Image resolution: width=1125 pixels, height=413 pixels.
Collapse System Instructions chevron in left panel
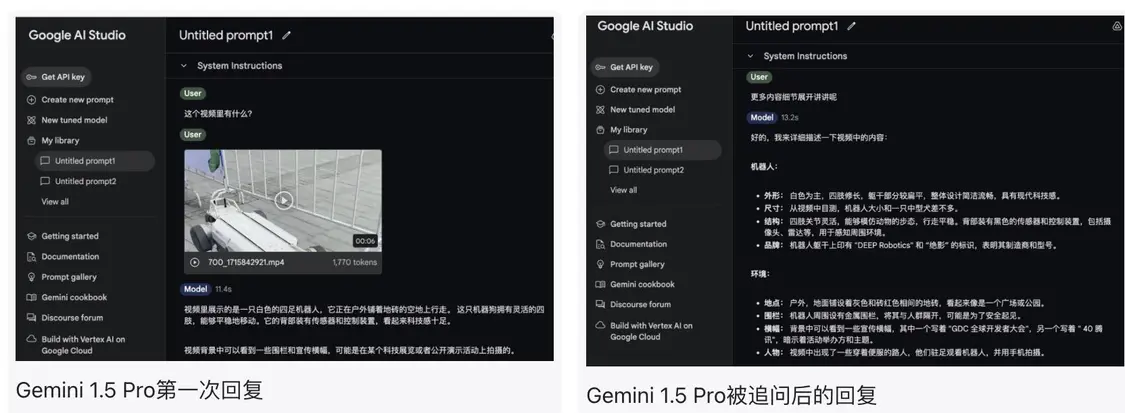coord(184,65)
